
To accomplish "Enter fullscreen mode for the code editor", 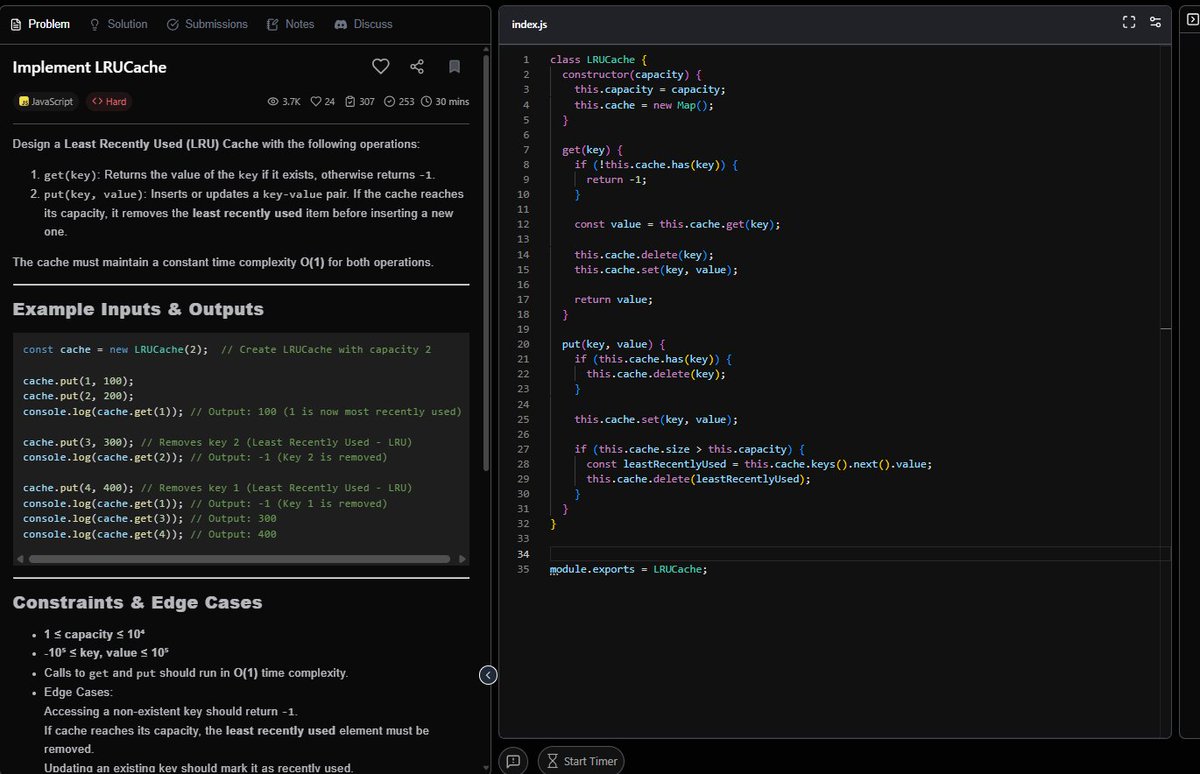I will [x=1129, y=23].
